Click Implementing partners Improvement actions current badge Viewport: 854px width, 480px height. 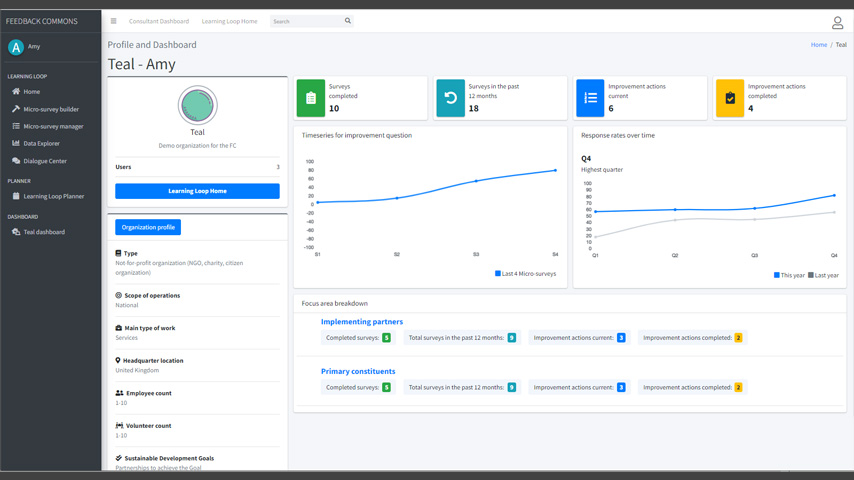coord(621,338)
